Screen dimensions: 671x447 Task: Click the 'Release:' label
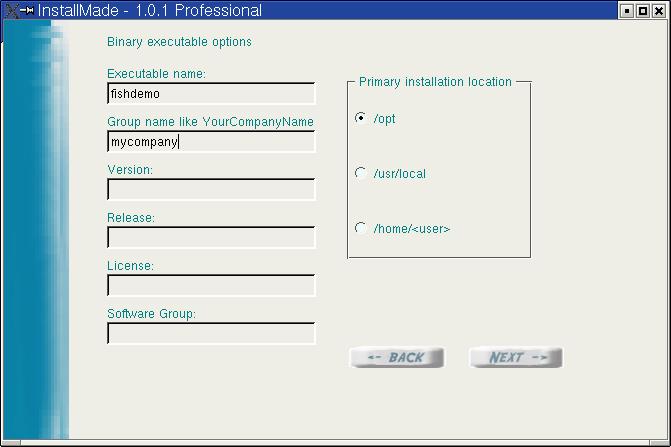click(131, 218)
